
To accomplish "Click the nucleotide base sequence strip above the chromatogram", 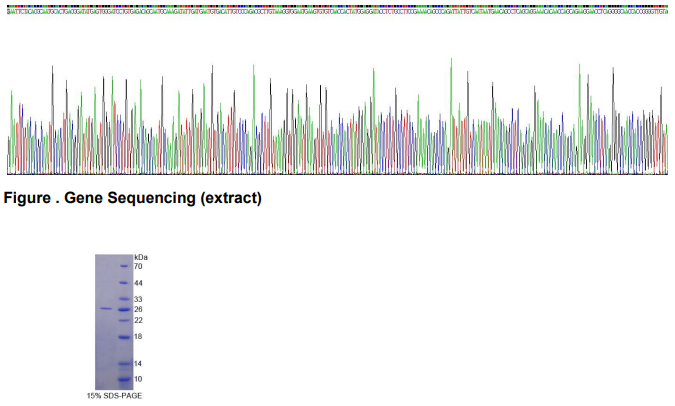I will coord(338,11).
